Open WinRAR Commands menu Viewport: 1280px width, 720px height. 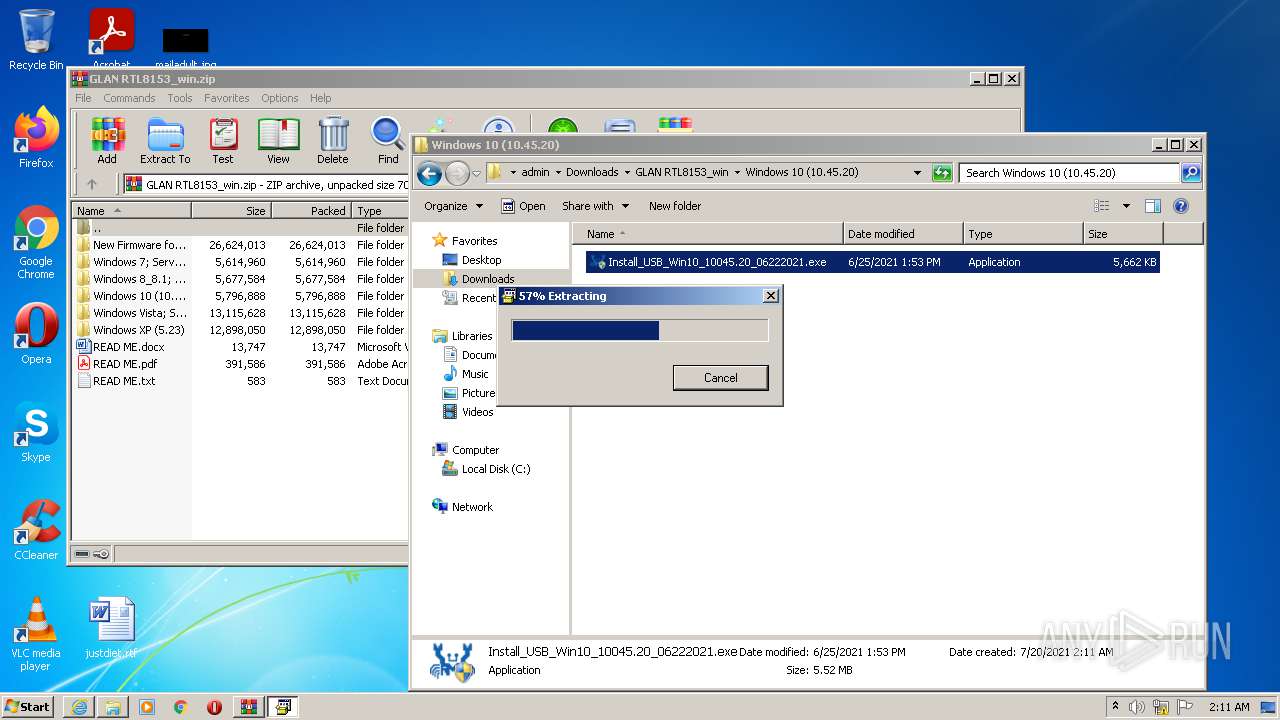[x=129, y=98]
